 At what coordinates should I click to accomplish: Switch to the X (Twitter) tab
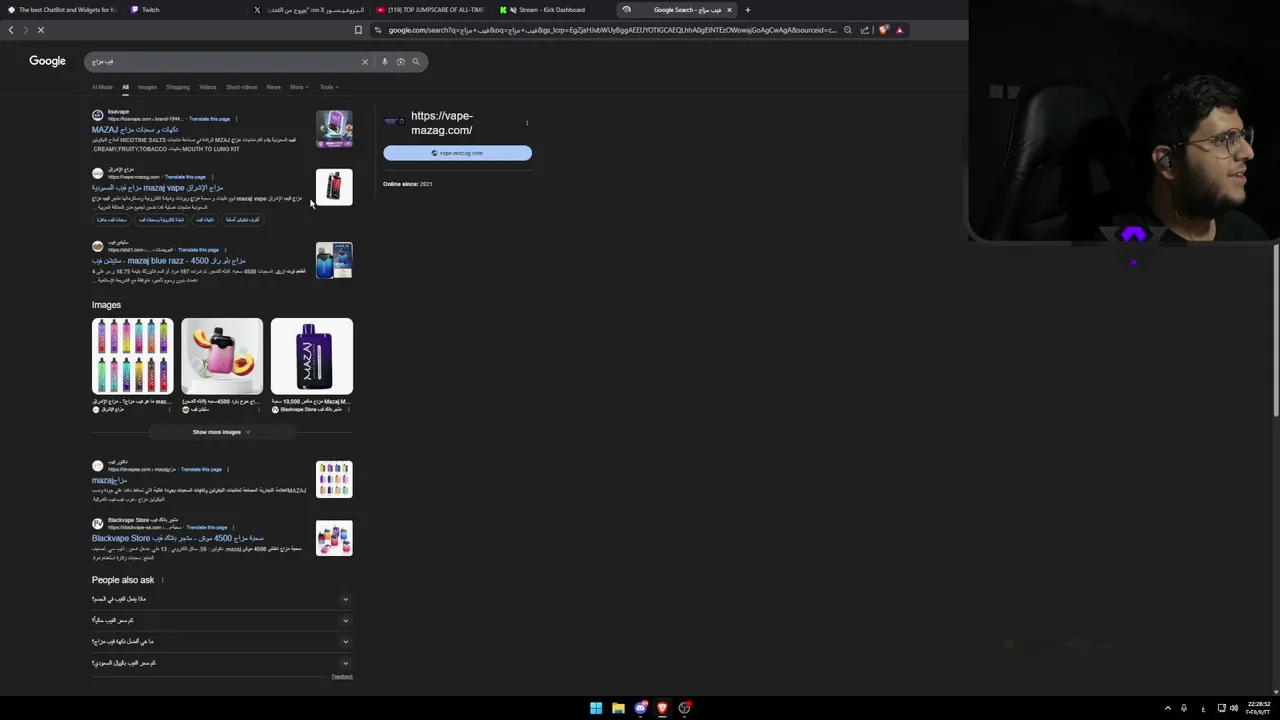tap(310, 10)
